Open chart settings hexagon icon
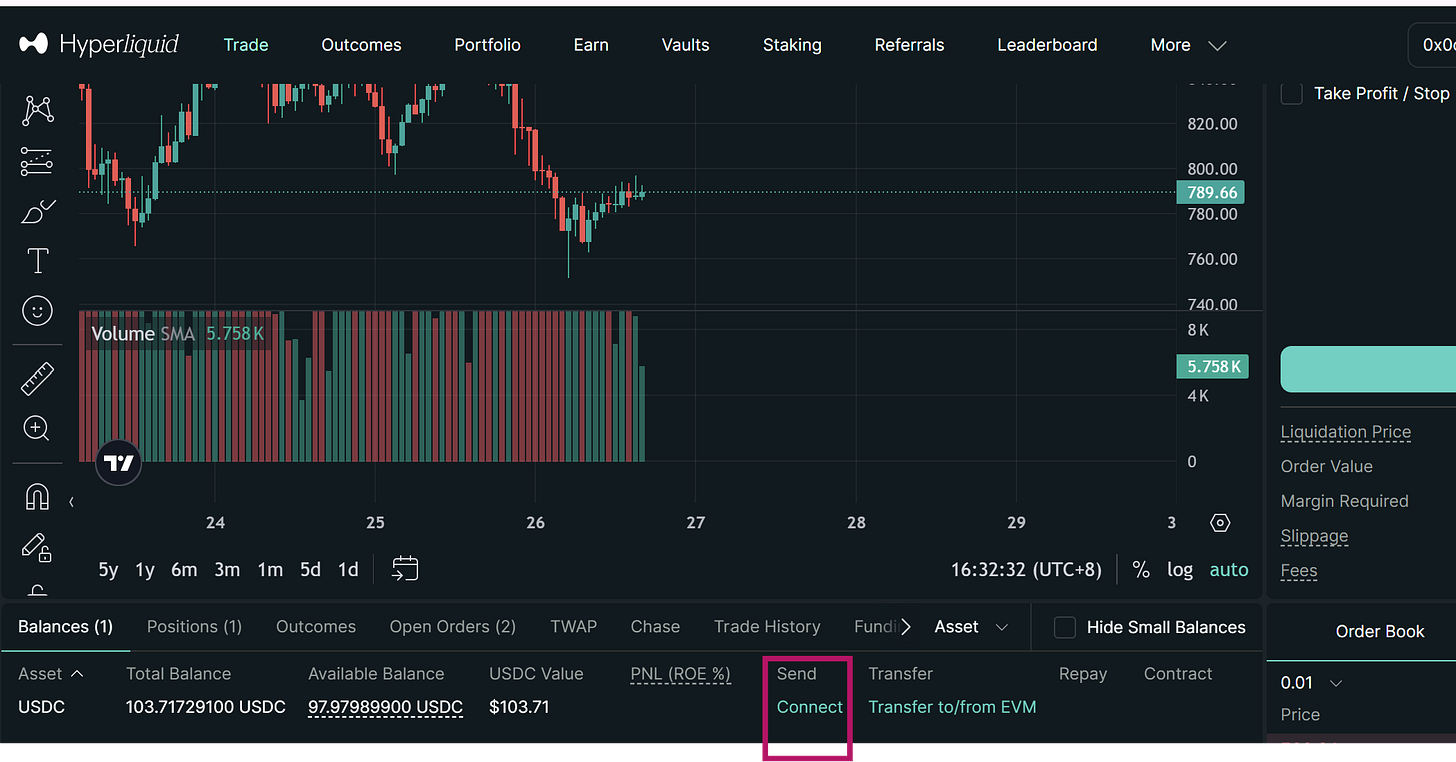The height and width of the screenshot is (762, 1456). pyautogui.click(x=1219, y=523)
